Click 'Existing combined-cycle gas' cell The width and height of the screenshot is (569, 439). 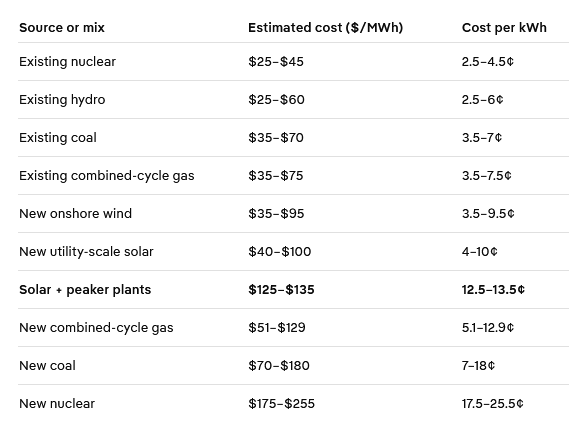(x=107, y=176)
